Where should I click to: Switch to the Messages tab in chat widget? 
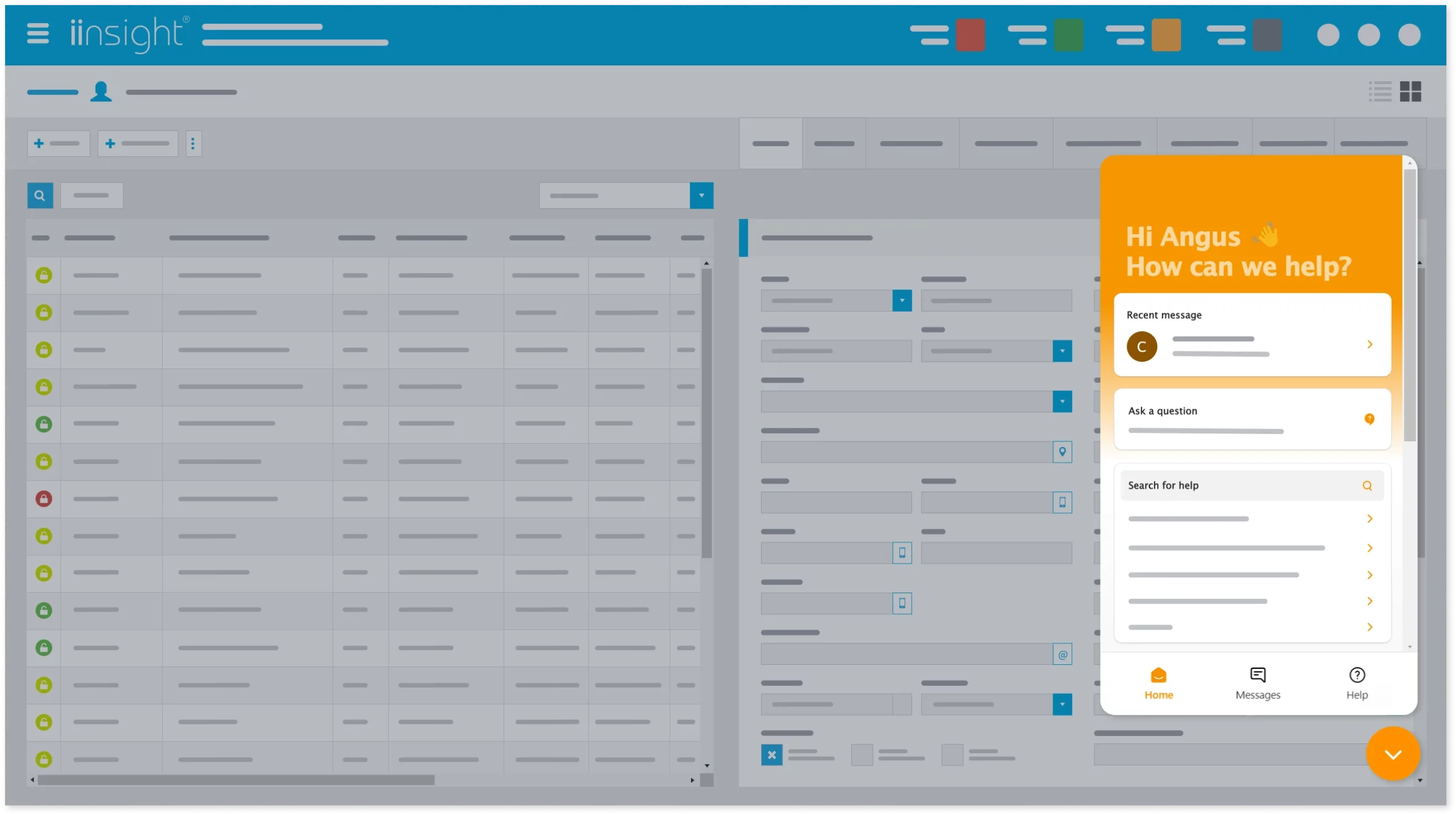(1258, 682)
